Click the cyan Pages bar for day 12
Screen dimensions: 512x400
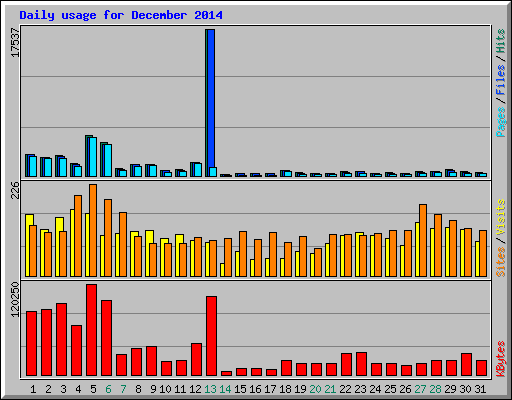pos(198,170)
